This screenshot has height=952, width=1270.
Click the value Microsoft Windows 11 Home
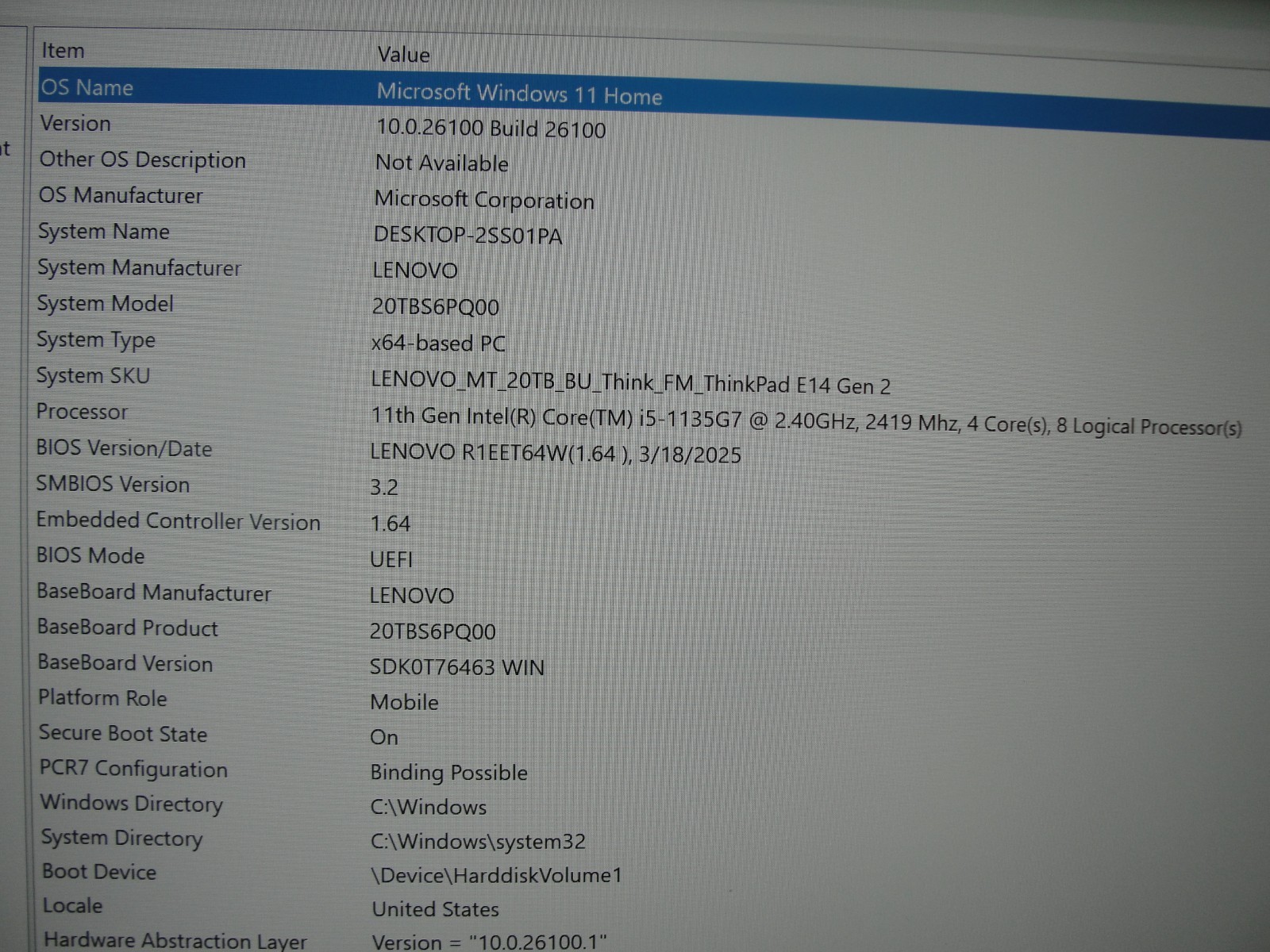click(x=519, y=94)
